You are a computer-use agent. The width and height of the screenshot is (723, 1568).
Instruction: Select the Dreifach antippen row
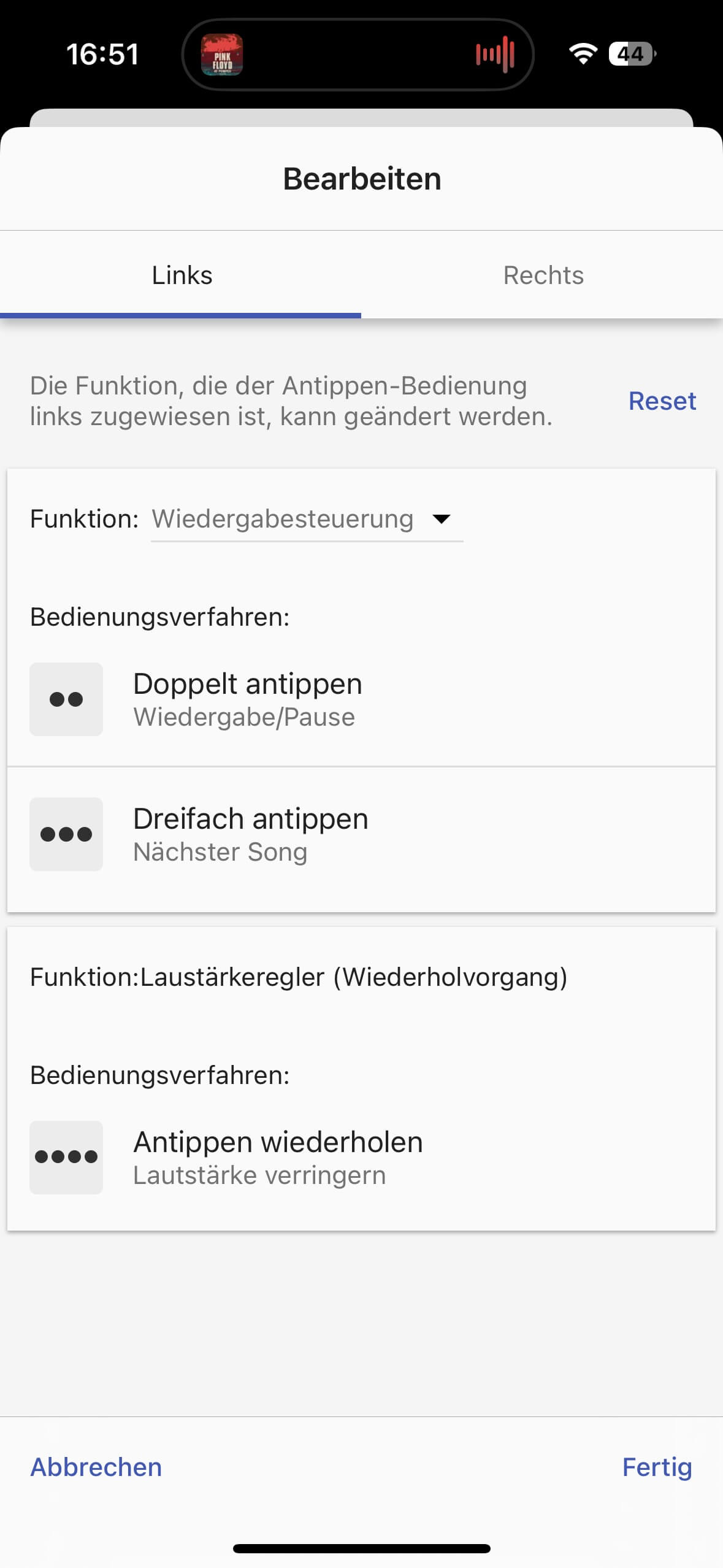[x=361, y=834]
